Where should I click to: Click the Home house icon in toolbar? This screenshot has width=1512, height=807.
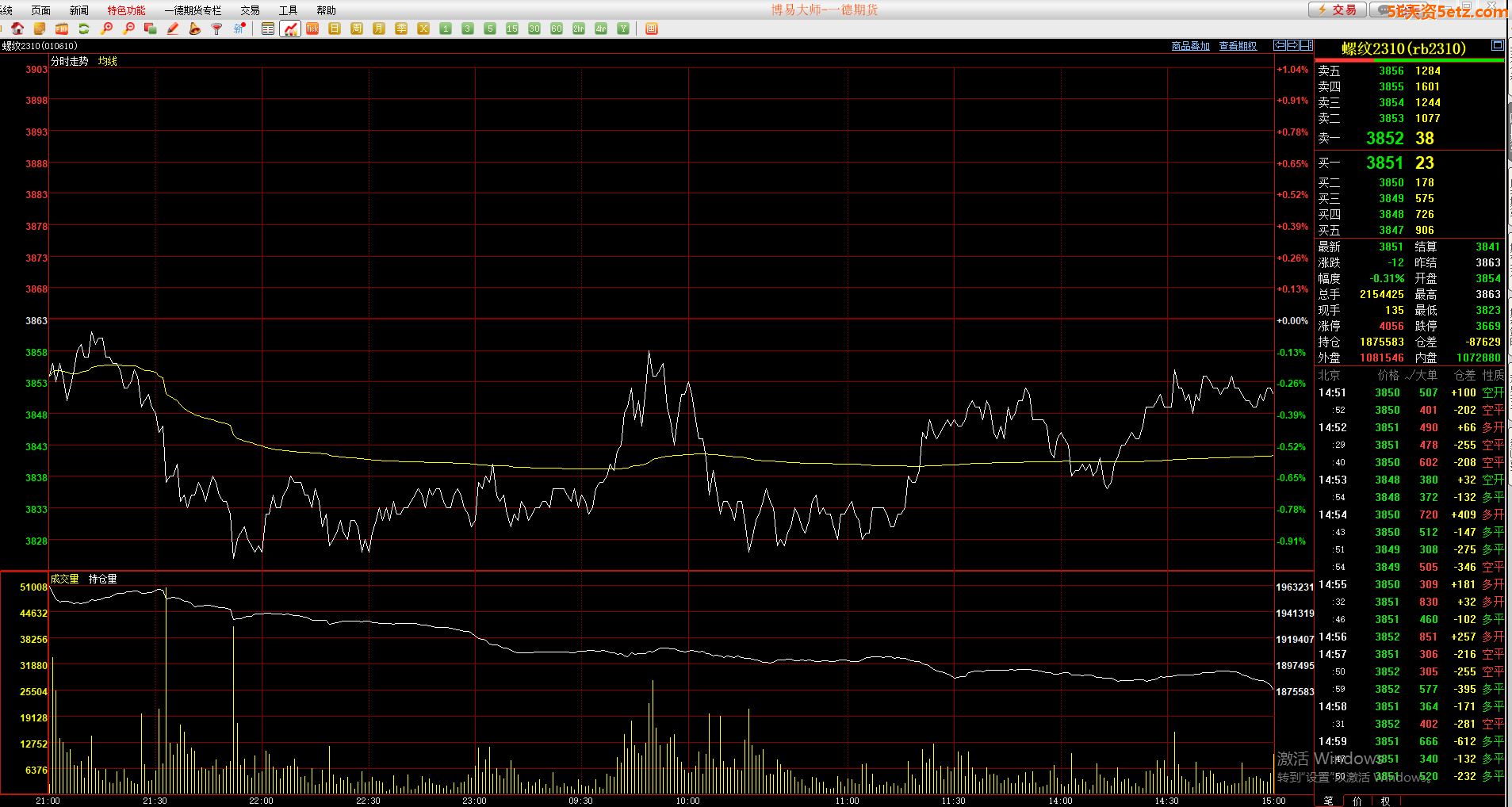17,29
